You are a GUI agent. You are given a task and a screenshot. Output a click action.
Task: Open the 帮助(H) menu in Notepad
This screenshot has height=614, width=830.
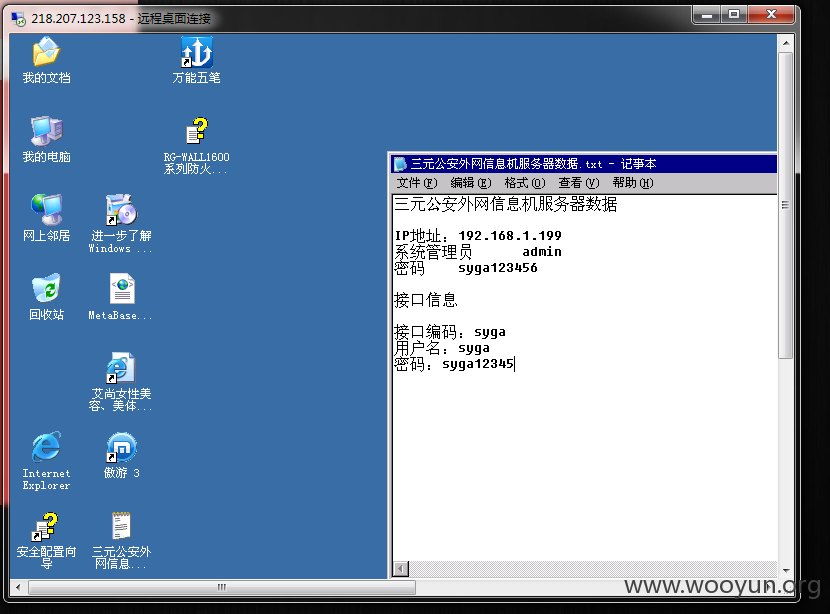point(633,183)
